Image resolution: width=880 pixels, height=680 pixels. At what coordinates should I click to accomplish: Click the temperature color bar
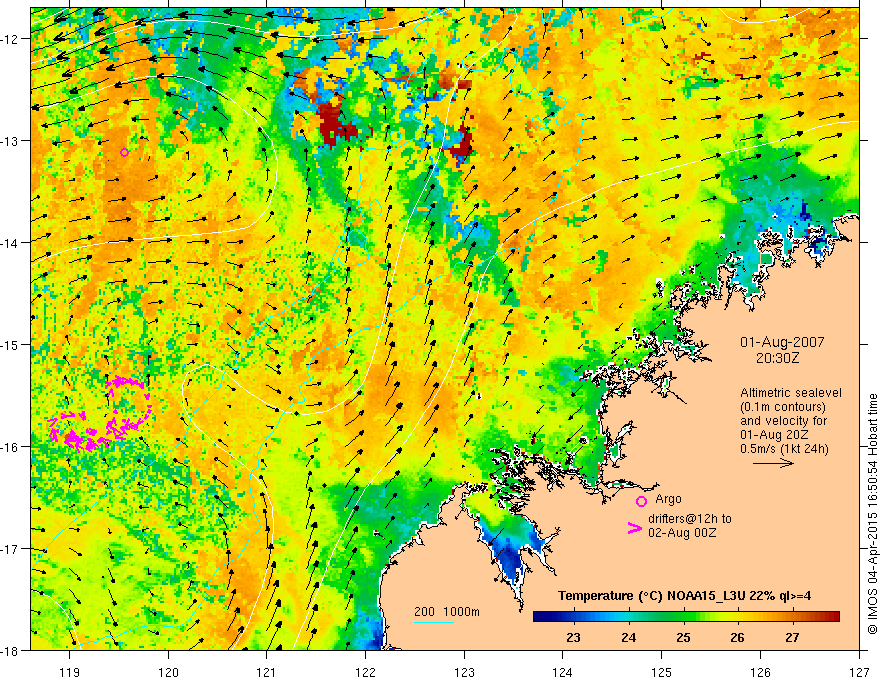pyautogui.click(x=686, y=617)
